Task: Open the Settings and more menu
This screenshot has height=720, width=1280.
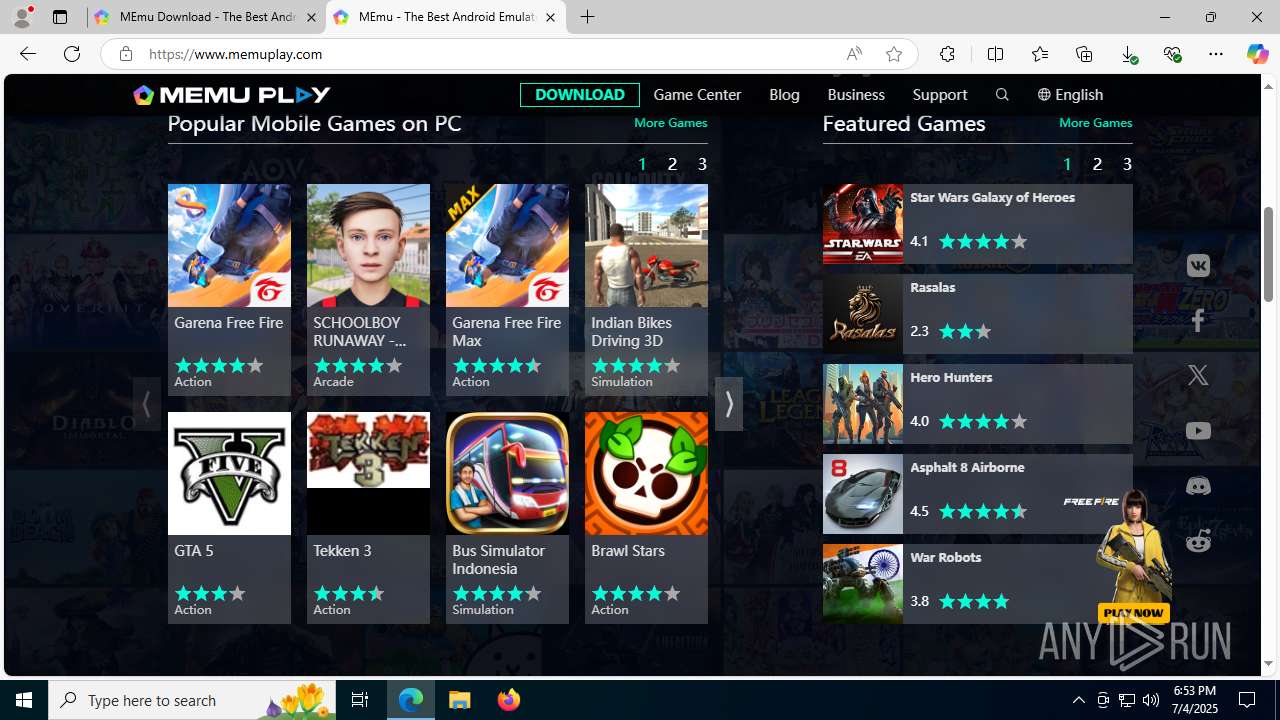Action: 1216,54
